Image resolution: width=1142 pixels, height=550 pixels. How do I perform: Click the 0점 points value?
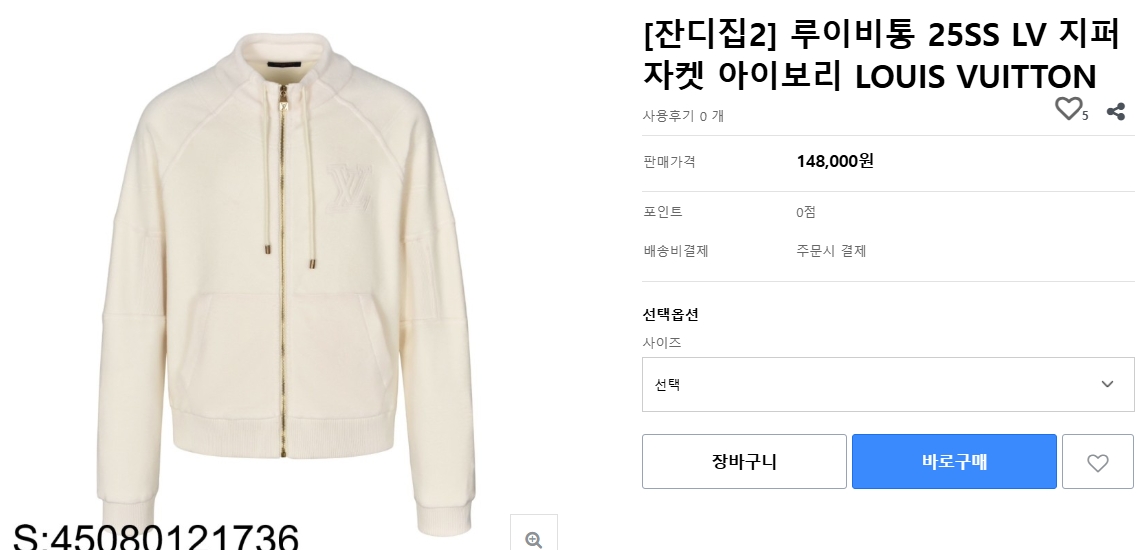(x=807, y=212)
